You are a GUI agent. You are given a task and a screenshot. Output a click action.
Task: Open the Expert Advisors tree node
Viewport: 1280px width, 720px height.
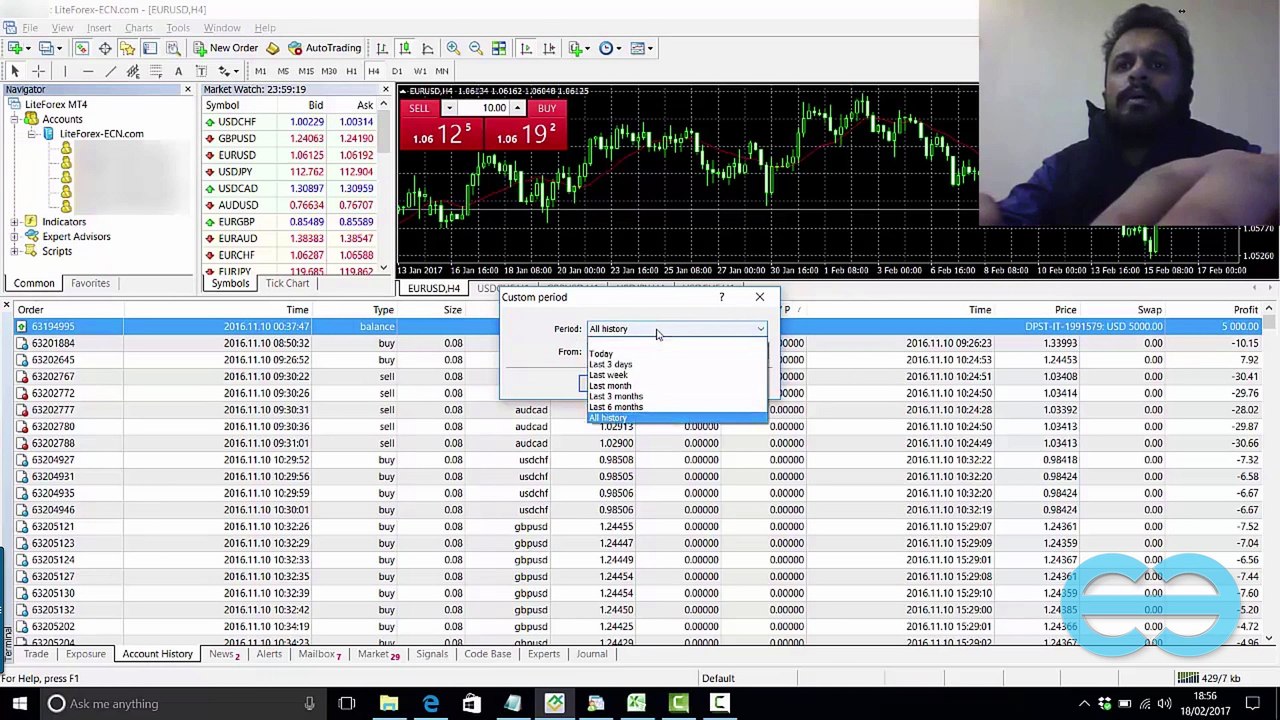76,236
